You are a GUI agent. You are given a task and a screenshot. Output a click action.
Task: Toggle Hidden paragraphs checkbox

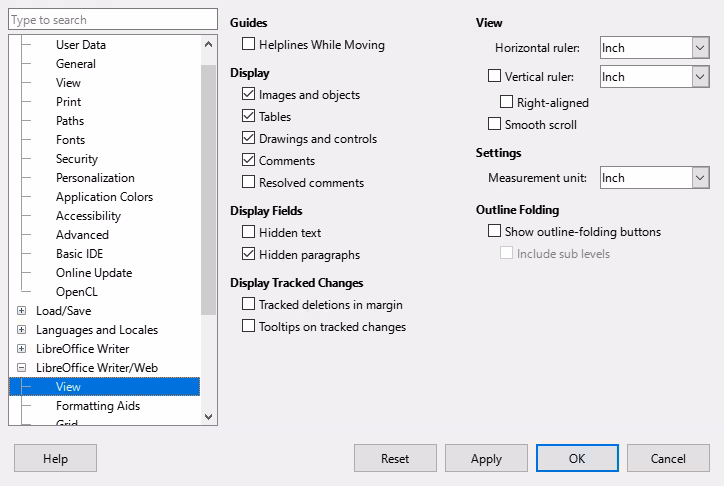coord(248,254)
